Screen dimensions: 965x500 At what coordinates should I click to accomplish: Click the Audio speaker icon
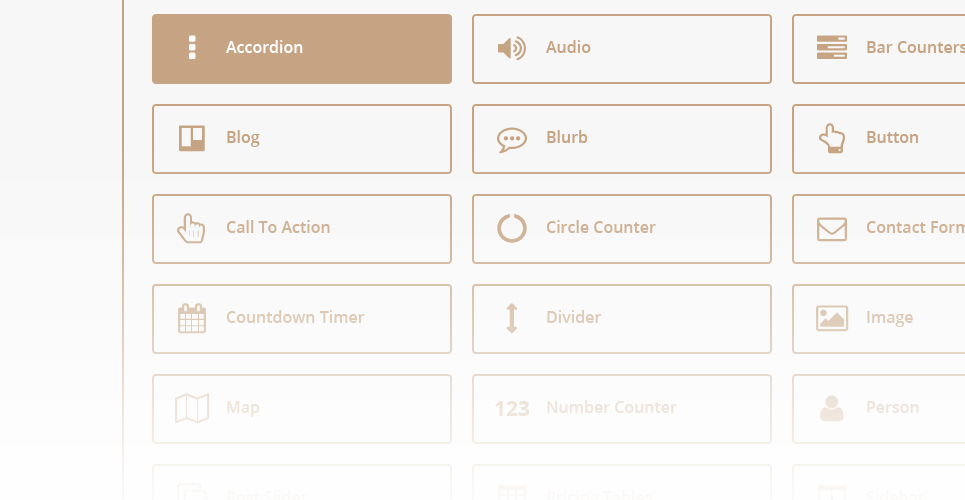coord(512,48)
